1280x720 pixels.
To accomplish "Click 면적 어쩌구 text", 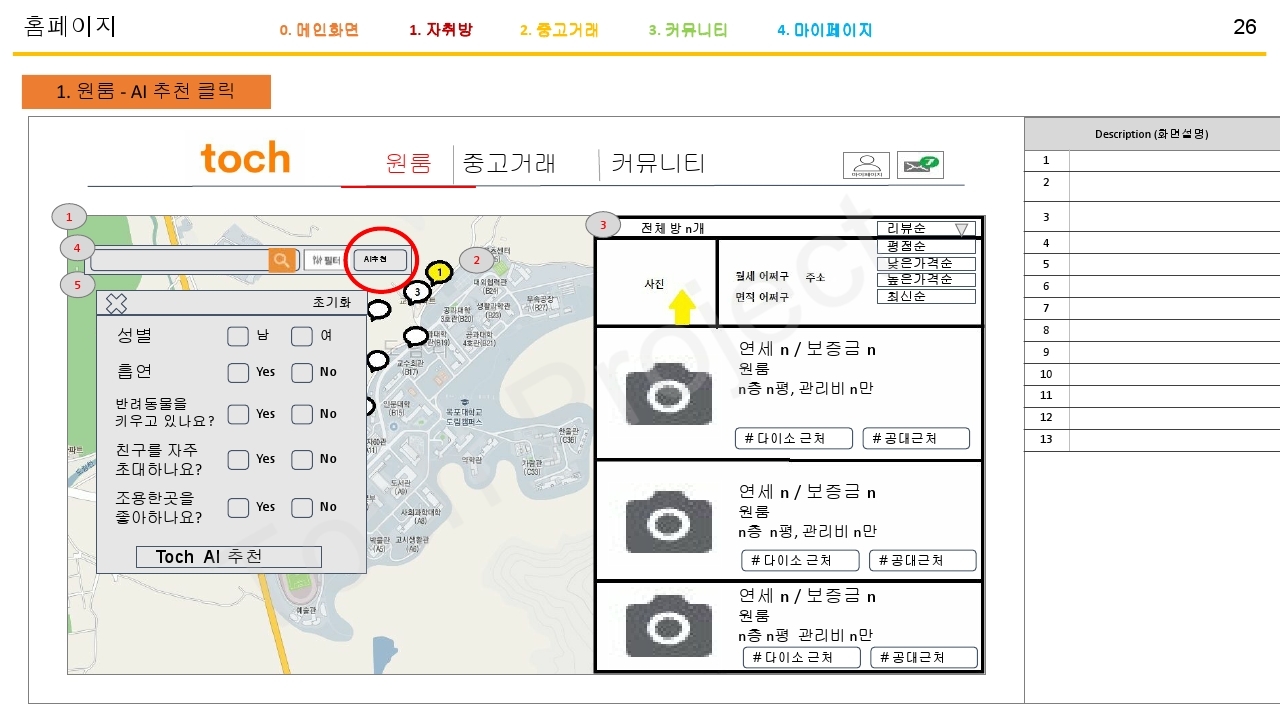I will 762,297.
